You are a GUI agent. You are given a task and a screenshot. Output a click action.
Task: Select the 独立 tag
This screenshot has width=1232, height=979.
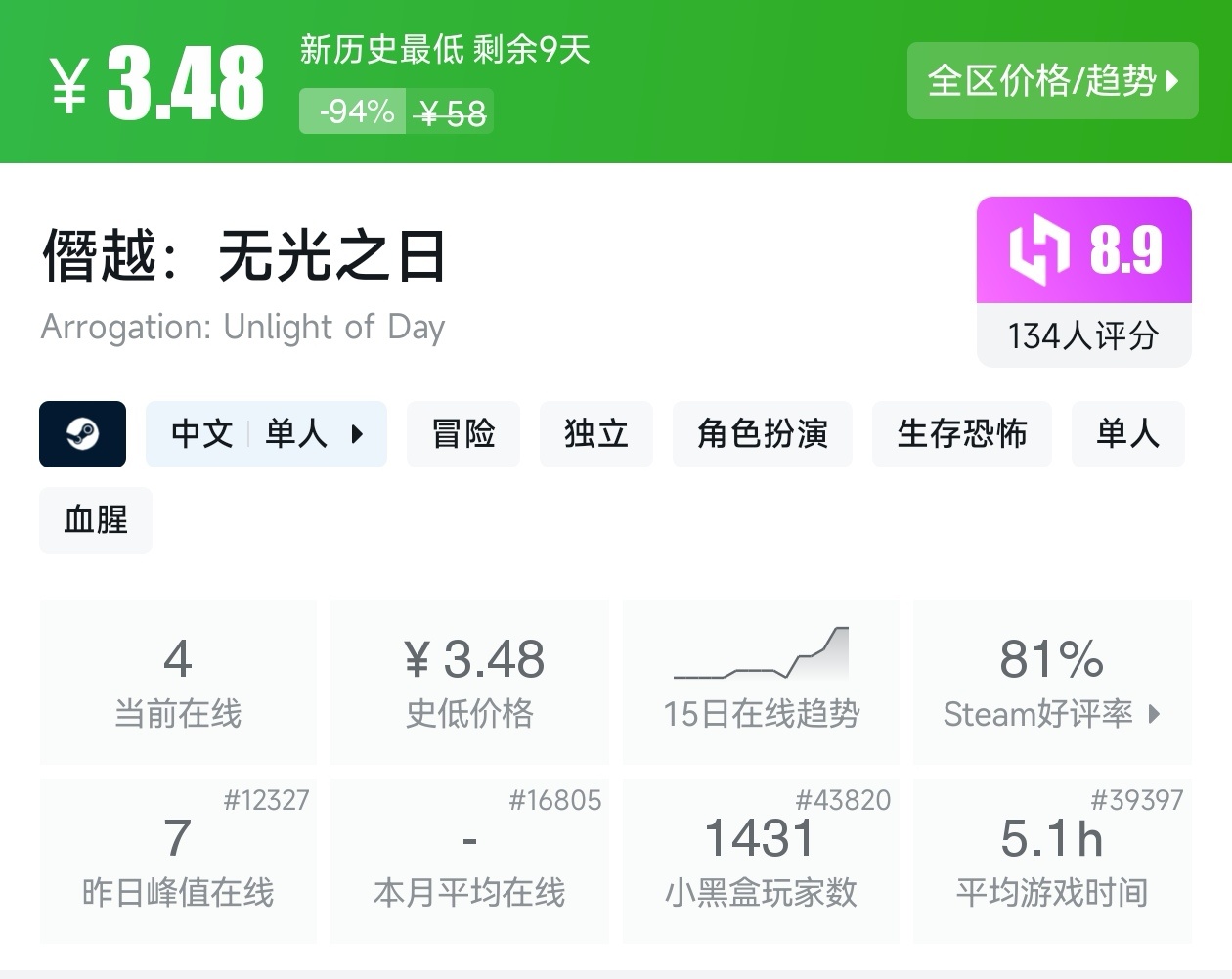click(x=595, y=434)
